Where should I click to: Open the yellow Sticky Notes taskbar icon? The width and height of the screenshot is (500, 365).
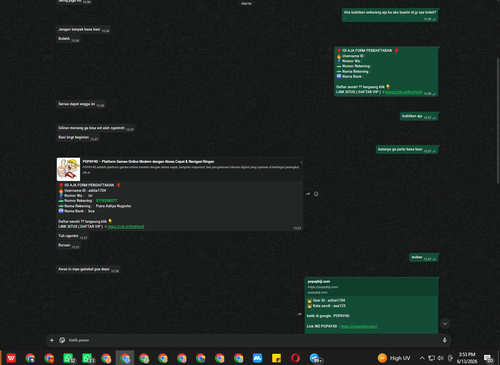276,358
